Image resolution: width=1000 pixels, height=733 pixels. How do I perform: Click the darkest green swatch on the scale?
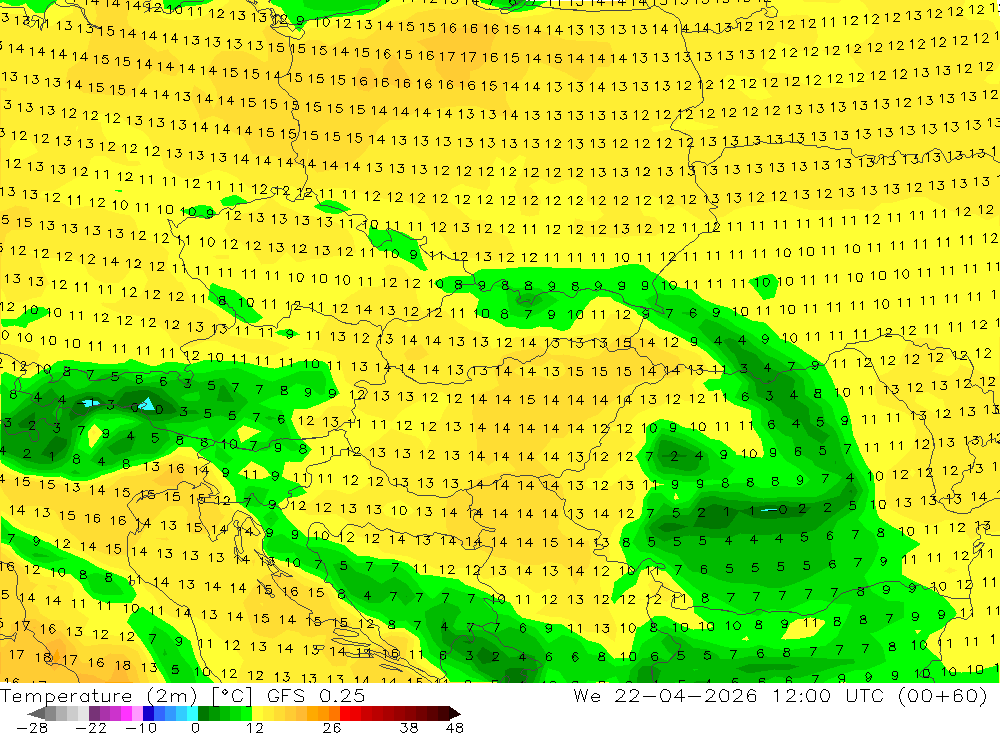[203, 713]
